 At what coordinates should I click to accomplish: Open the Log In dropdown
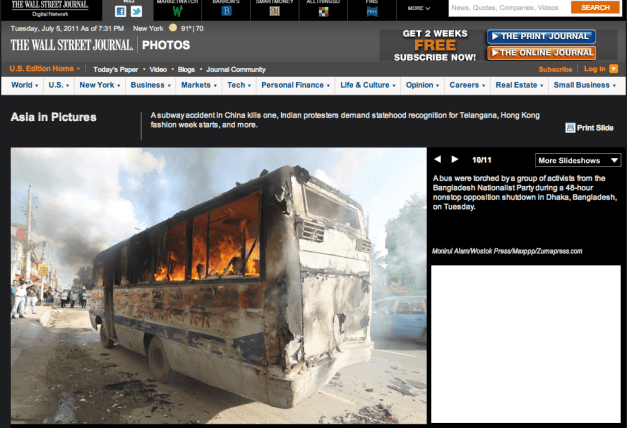pyautogui.click(x=596, y=69)
